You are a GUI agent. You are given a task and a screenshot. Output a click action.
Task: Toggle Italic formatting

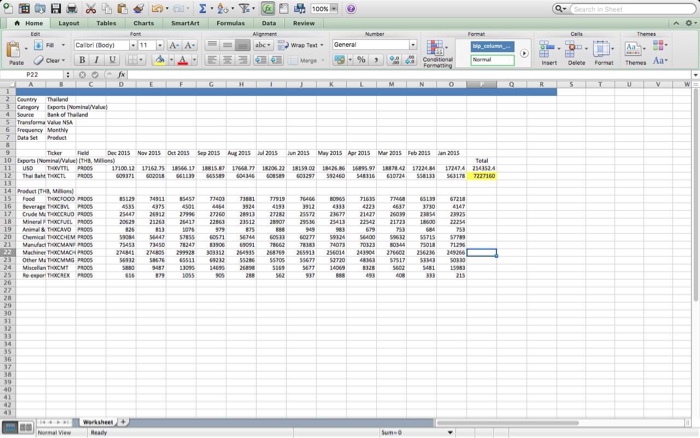coord(98,61)
